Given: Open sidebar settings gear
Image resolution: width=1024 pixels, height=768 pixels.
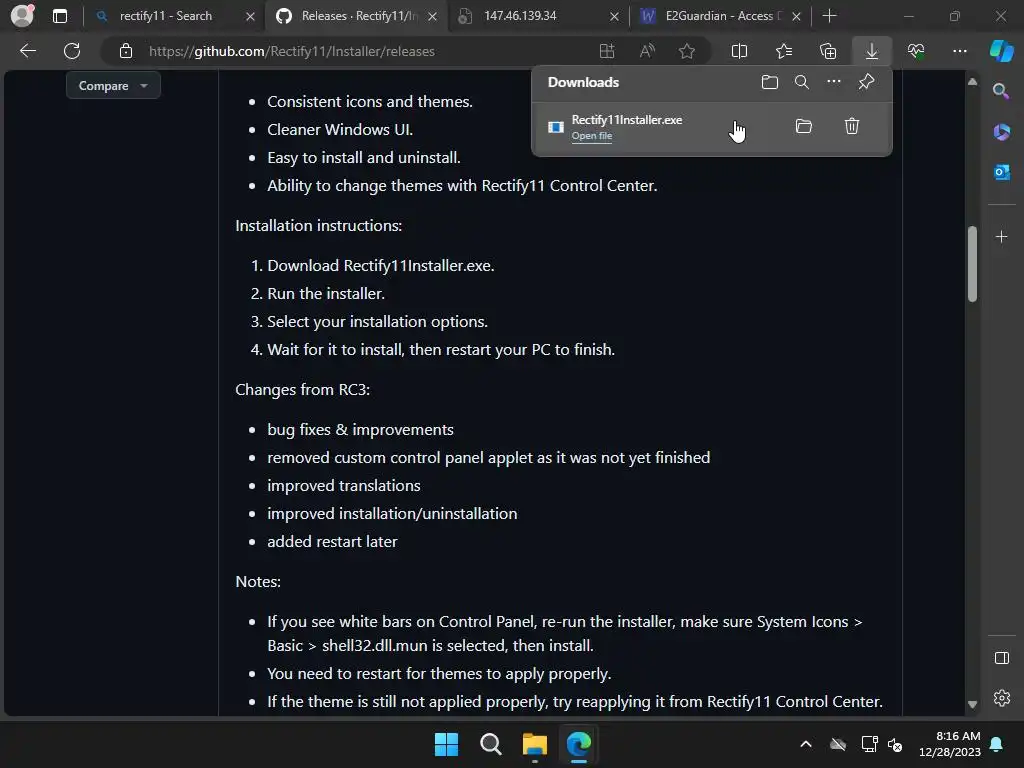Looking at the screenshot, I should (x=1001, y=698).
